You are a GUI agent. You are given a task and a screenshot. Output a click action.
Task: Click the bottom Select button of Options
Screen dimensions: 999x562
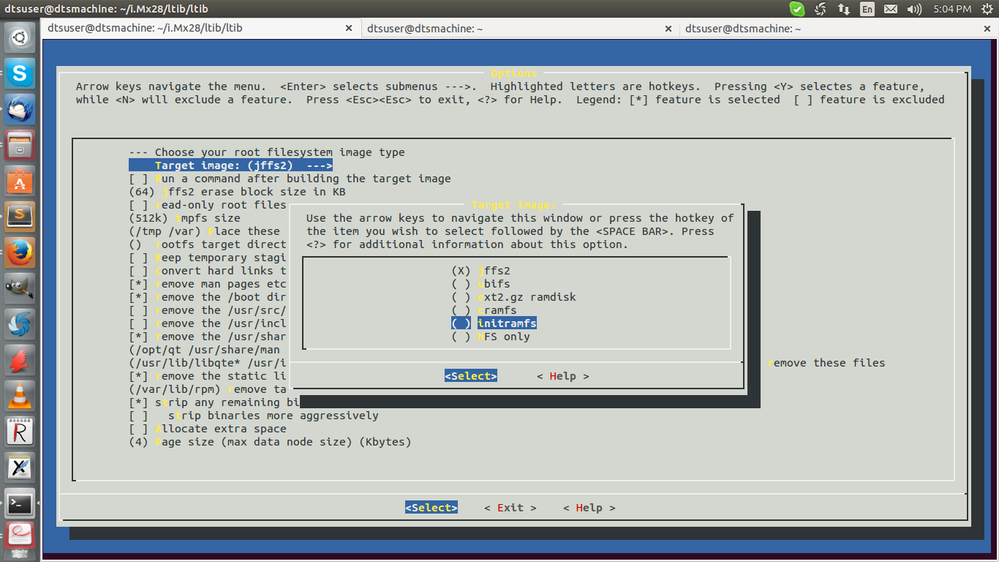point(431,508)
